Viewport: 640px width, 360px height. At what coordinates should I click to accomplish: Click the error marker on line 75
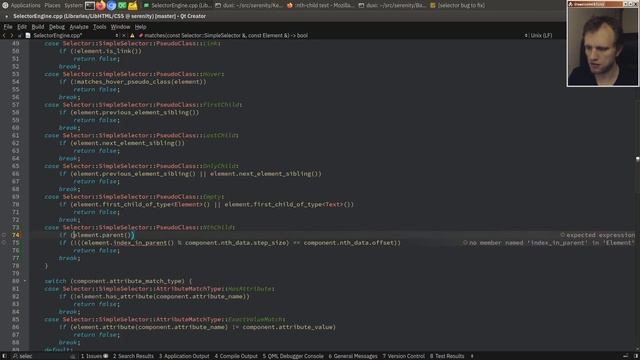[4, 243]
